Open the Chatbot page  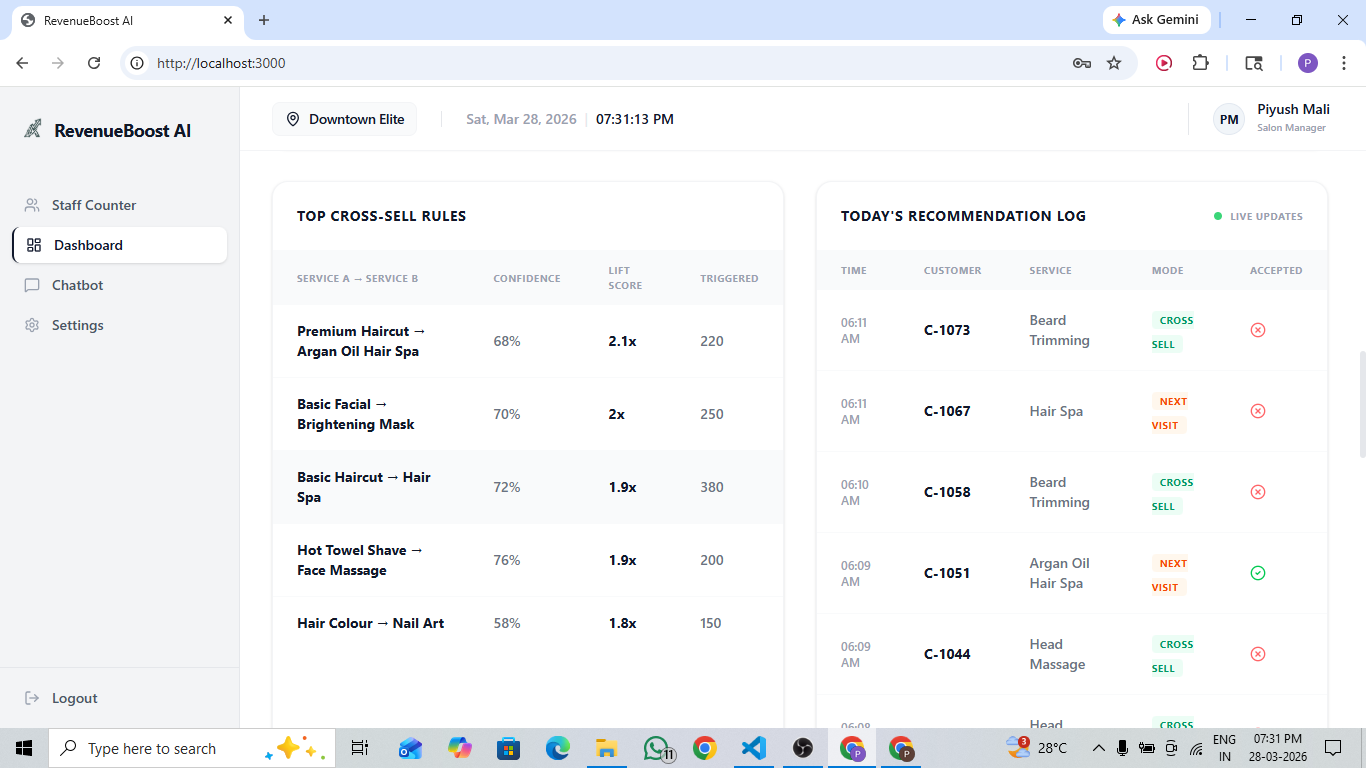click(x=120, y=285)
